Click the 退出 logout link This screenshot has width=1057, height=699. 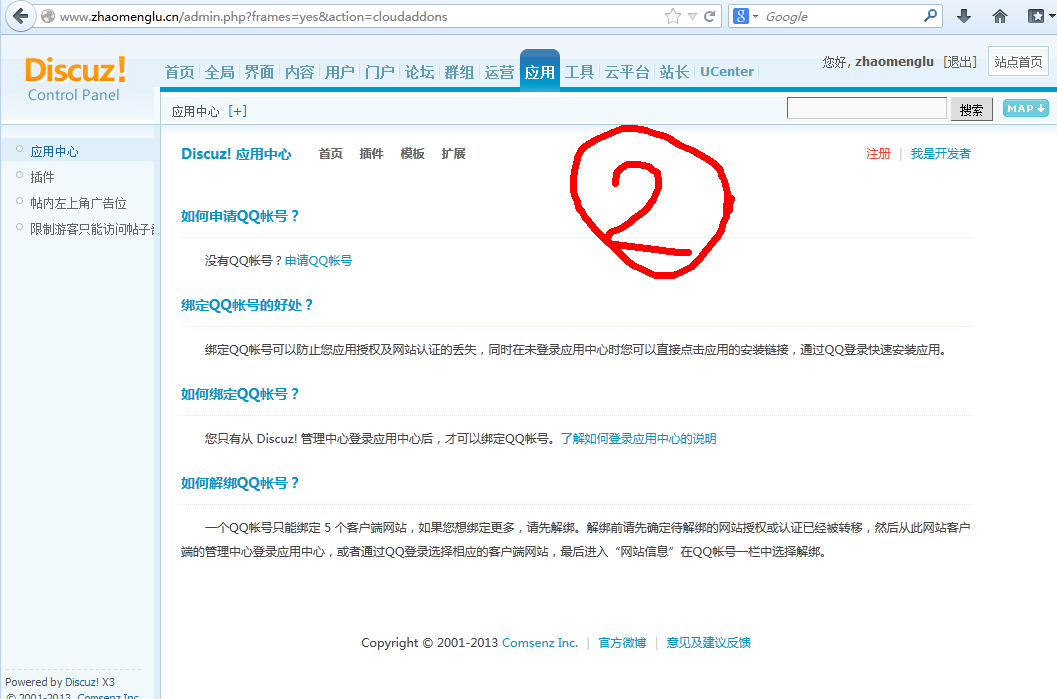coord(960,62)
